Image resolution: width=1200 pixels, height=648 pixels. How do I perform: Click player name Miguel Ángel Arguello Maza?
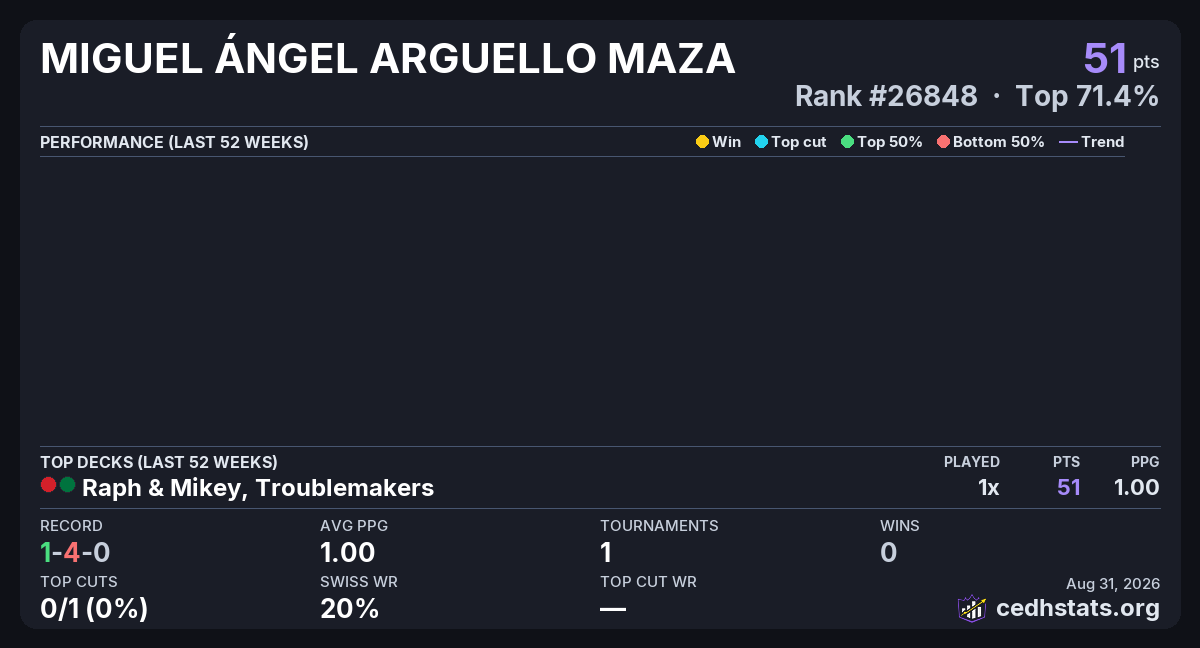coord(388,60)
